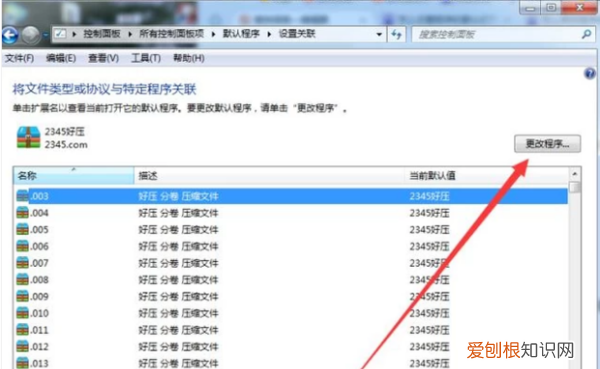Screen dimensions: 600x369
Task: Select the .012 extension name
Action: (39, 346)
